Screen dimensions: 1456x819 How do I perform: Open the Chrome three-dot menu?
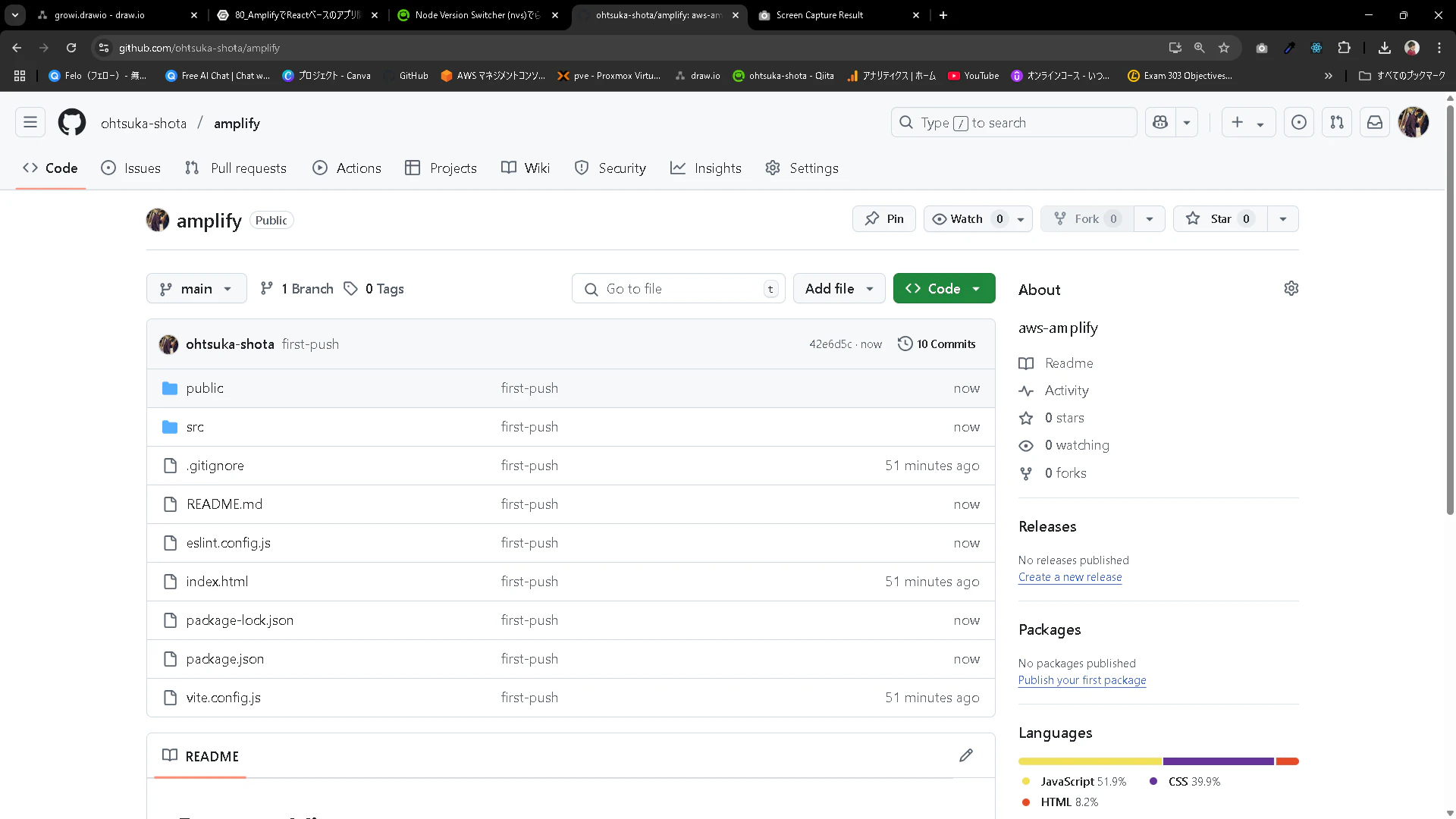tap(1439, 48)
